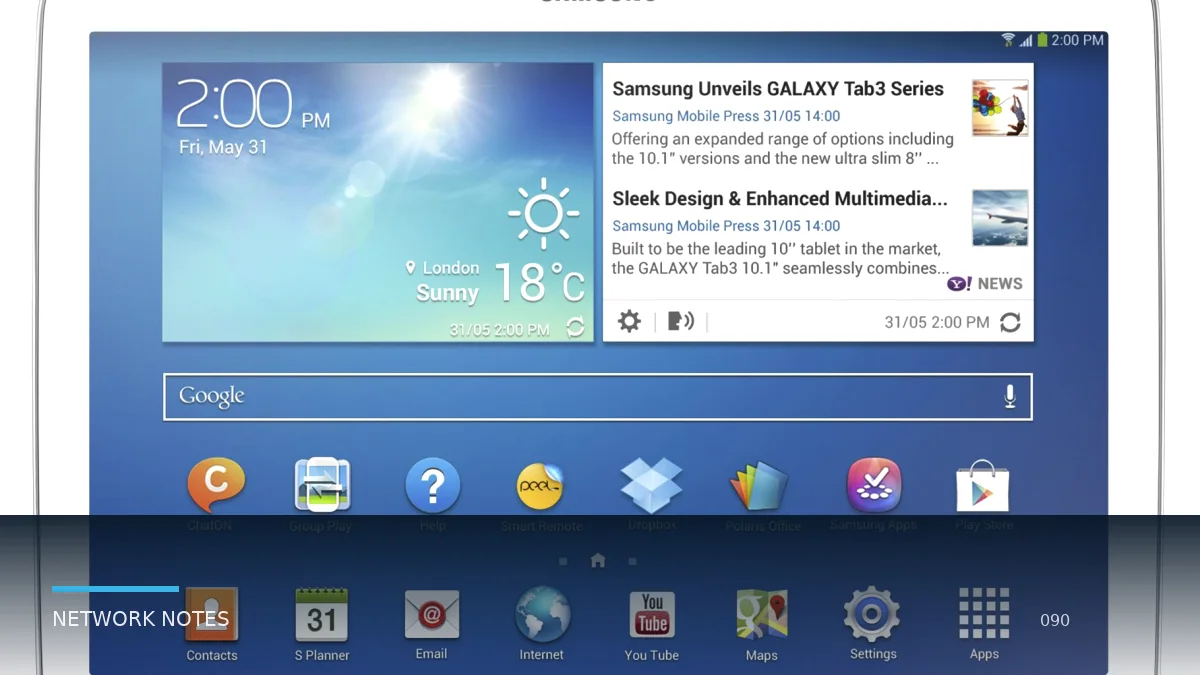Open Google Play Store
This screenshot has height=675, width=1200.
coord(983,486)
